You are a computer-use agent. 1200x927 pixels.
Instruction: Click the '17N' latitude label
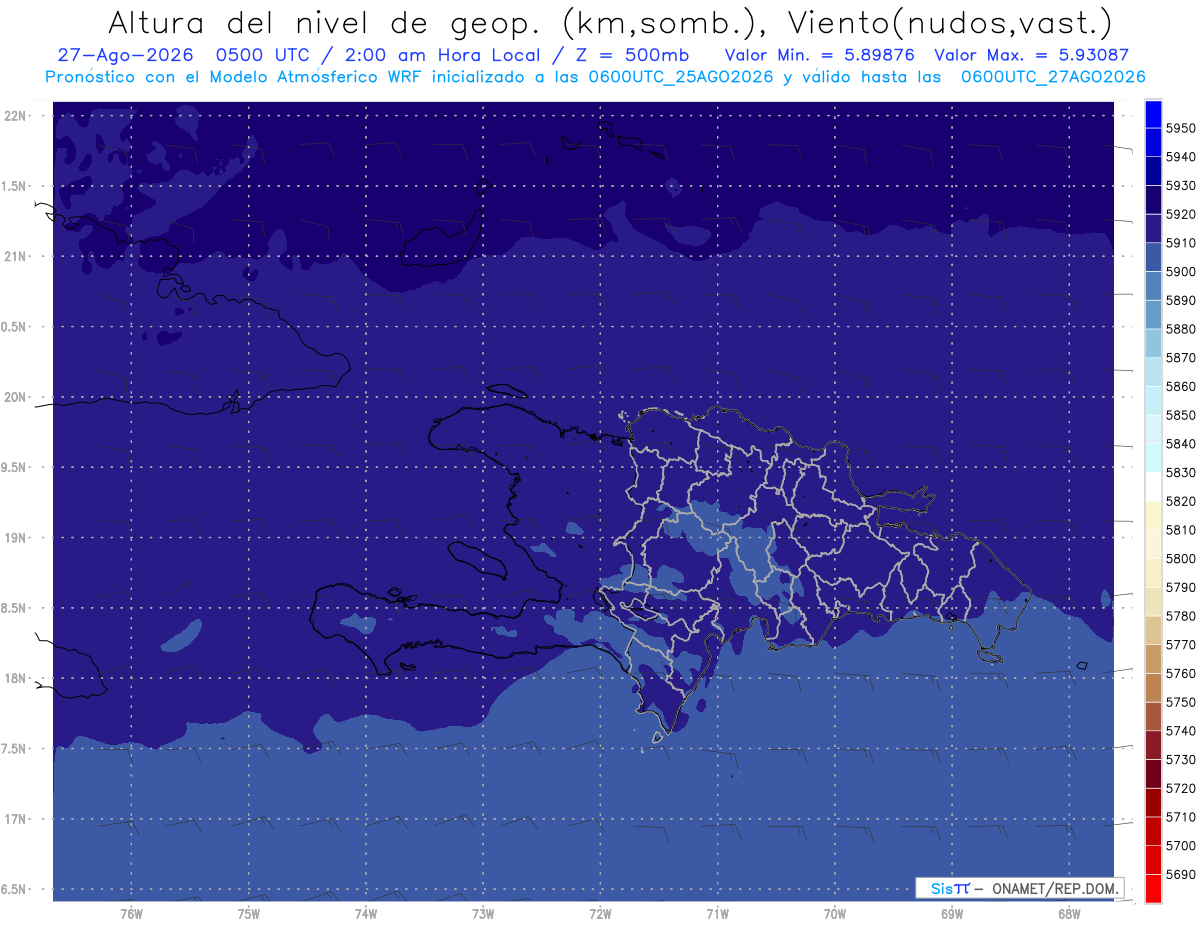pyautogui.click(x=17, y=819)
